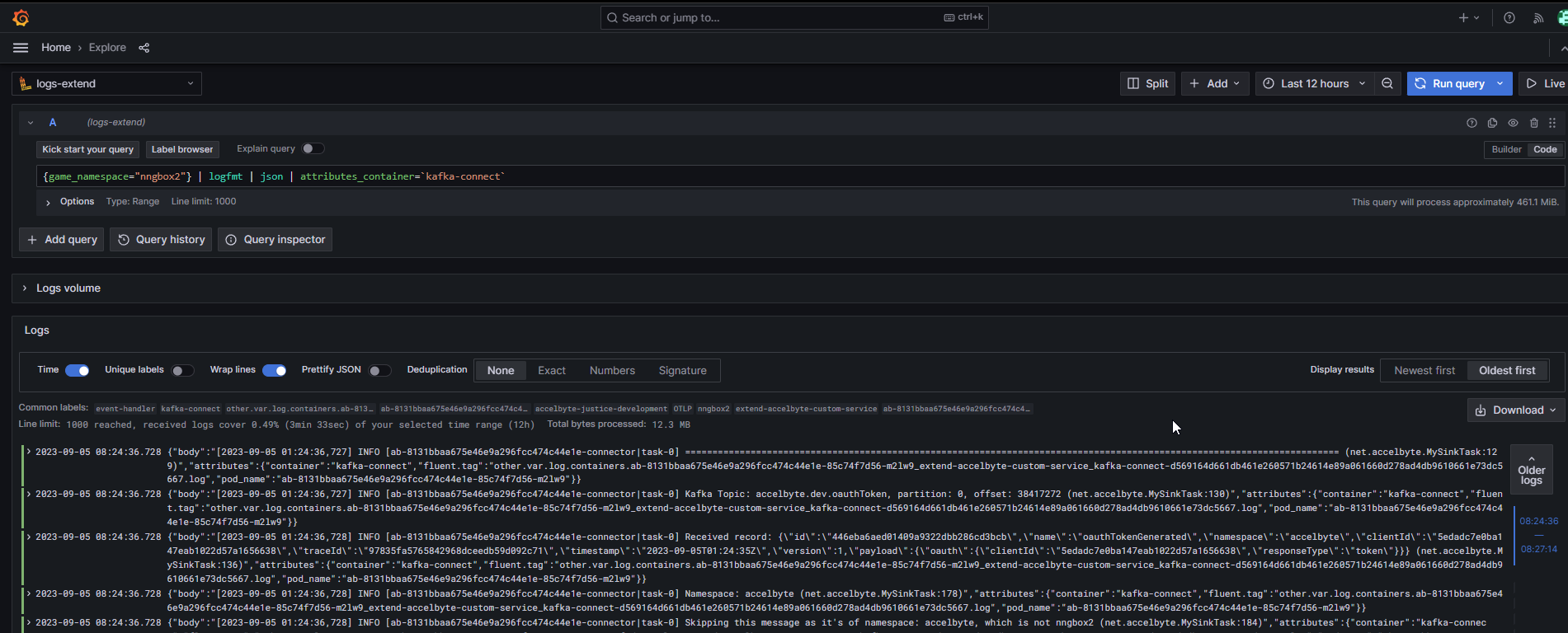Open the plus new dropdown in top bar

click(x=1469, y=17)
